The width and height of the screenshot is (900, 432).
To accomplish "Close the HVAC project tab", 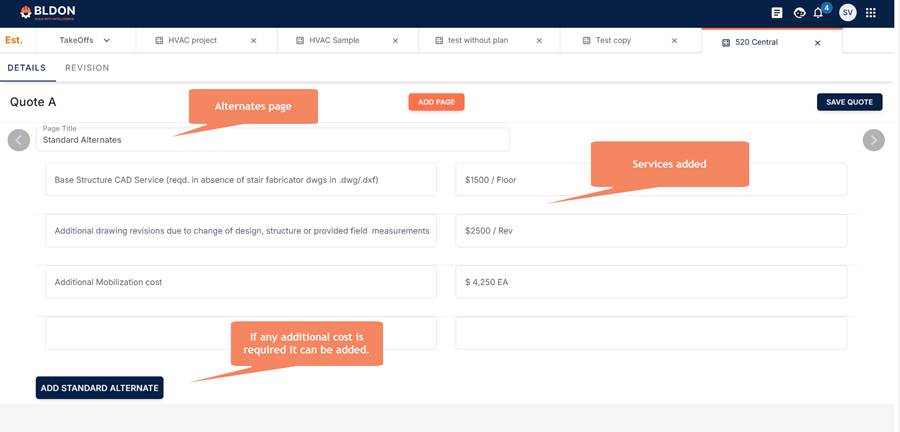I will 253,41.
